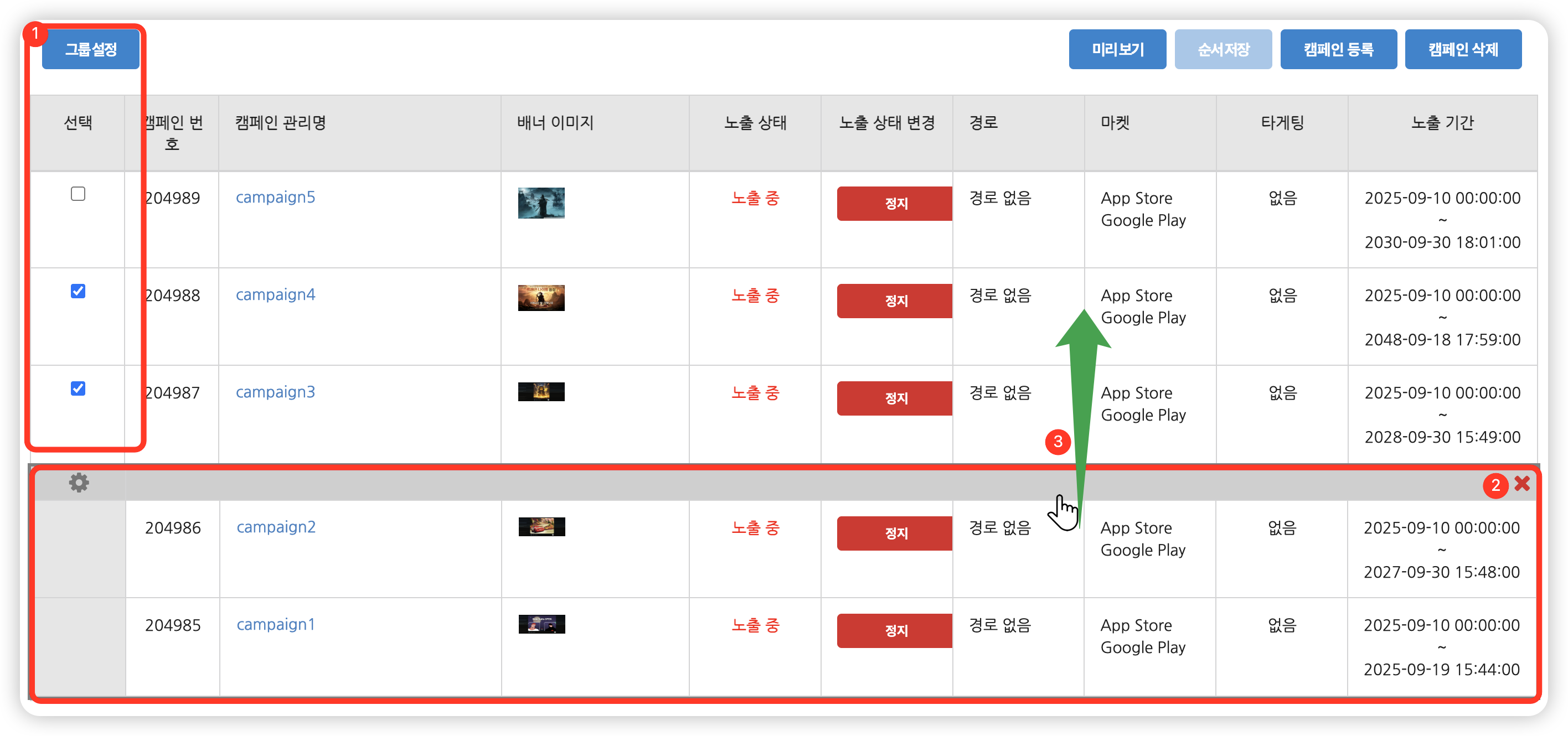
Task: Open the campaign1 link
Action: pyautogui.click(x=275, y=625)
